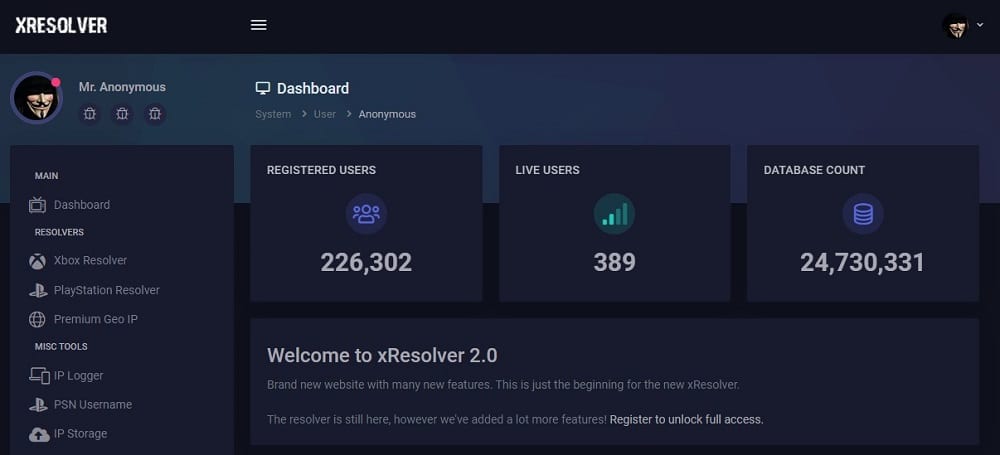Click the System breadcrumb
Screen dimensions: 1000x455
273,114
